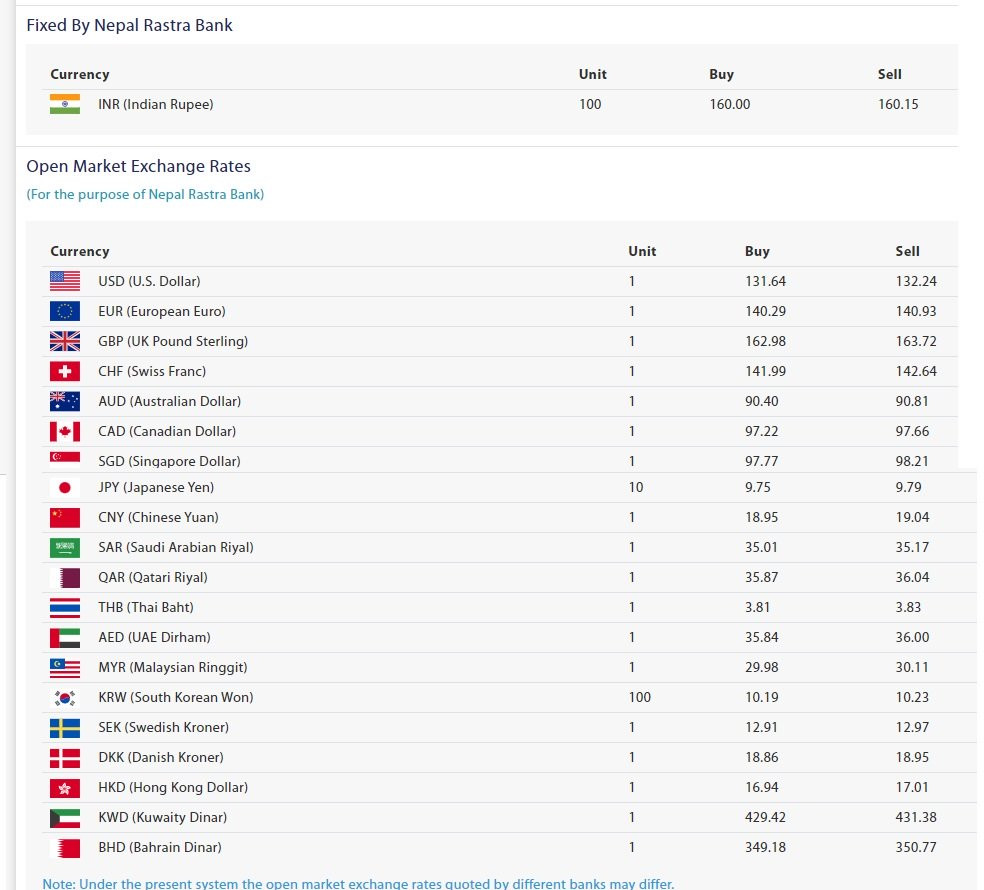
Task: Click the Canada flag icon
Action: 65,431
